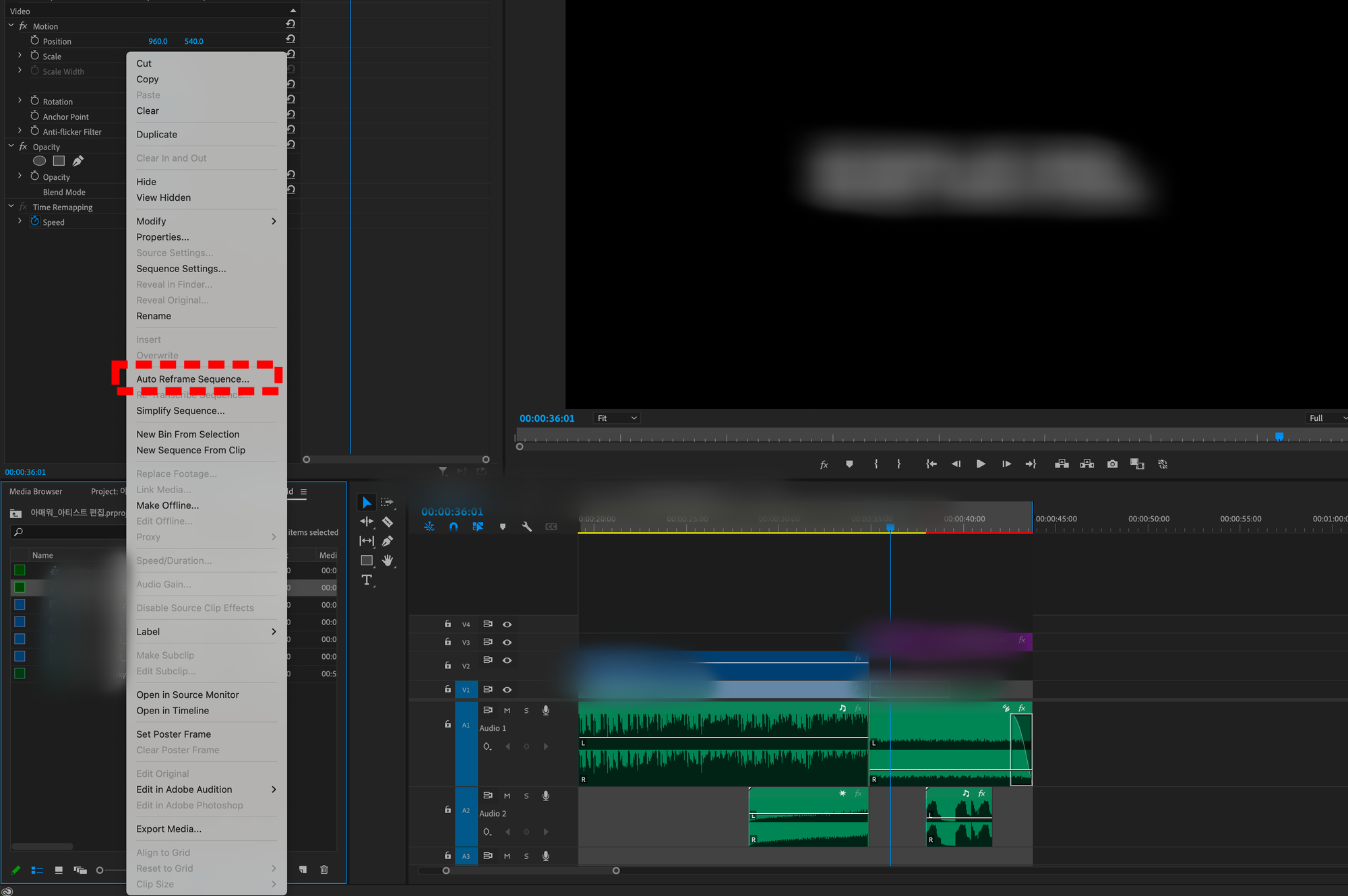Click the Play button in Program monitor
The height and width of the screenshot is (896, 1348).
[981, 464]
